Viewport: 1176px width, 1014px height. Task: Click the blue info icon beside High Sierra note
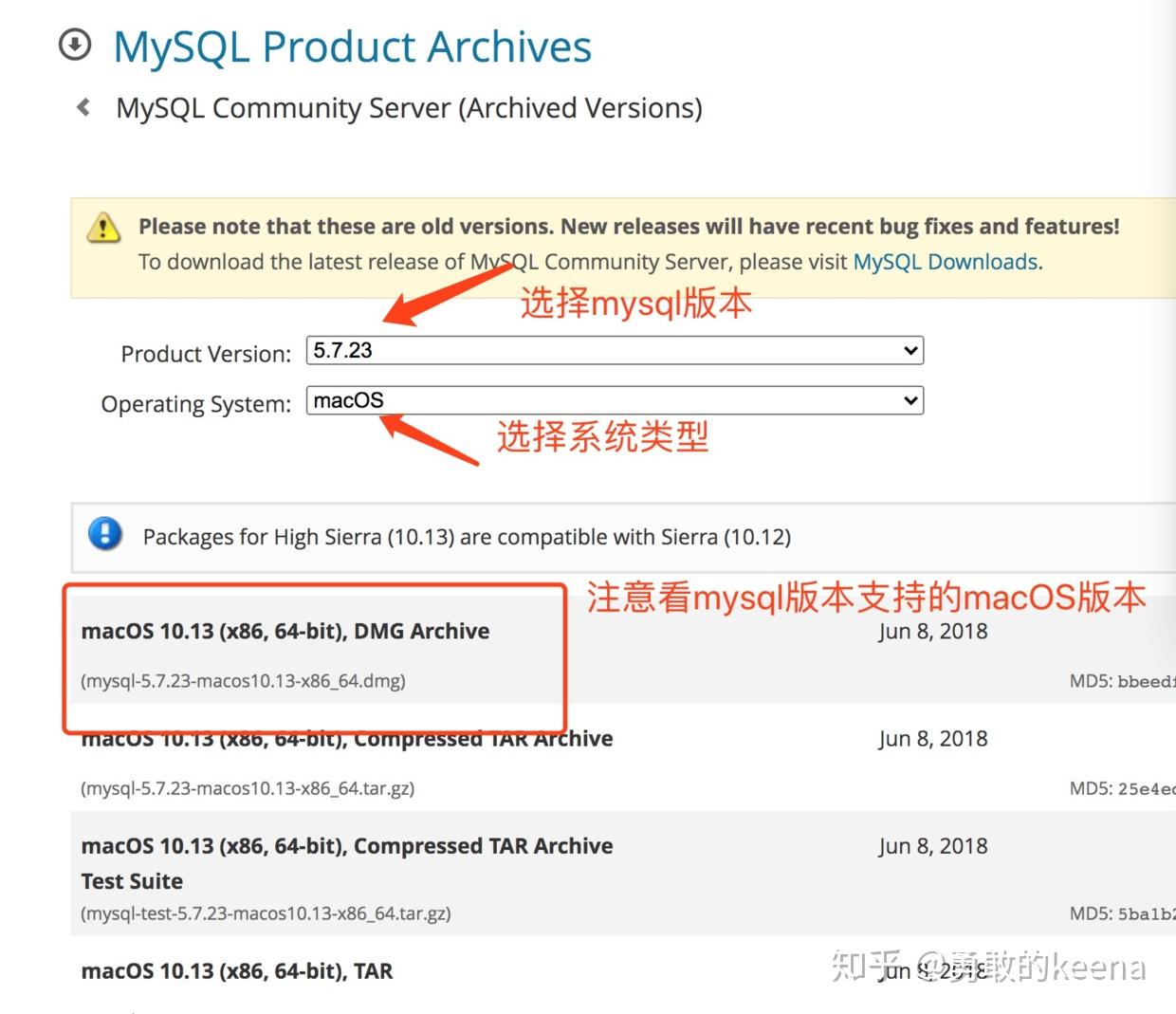[105, 534]
